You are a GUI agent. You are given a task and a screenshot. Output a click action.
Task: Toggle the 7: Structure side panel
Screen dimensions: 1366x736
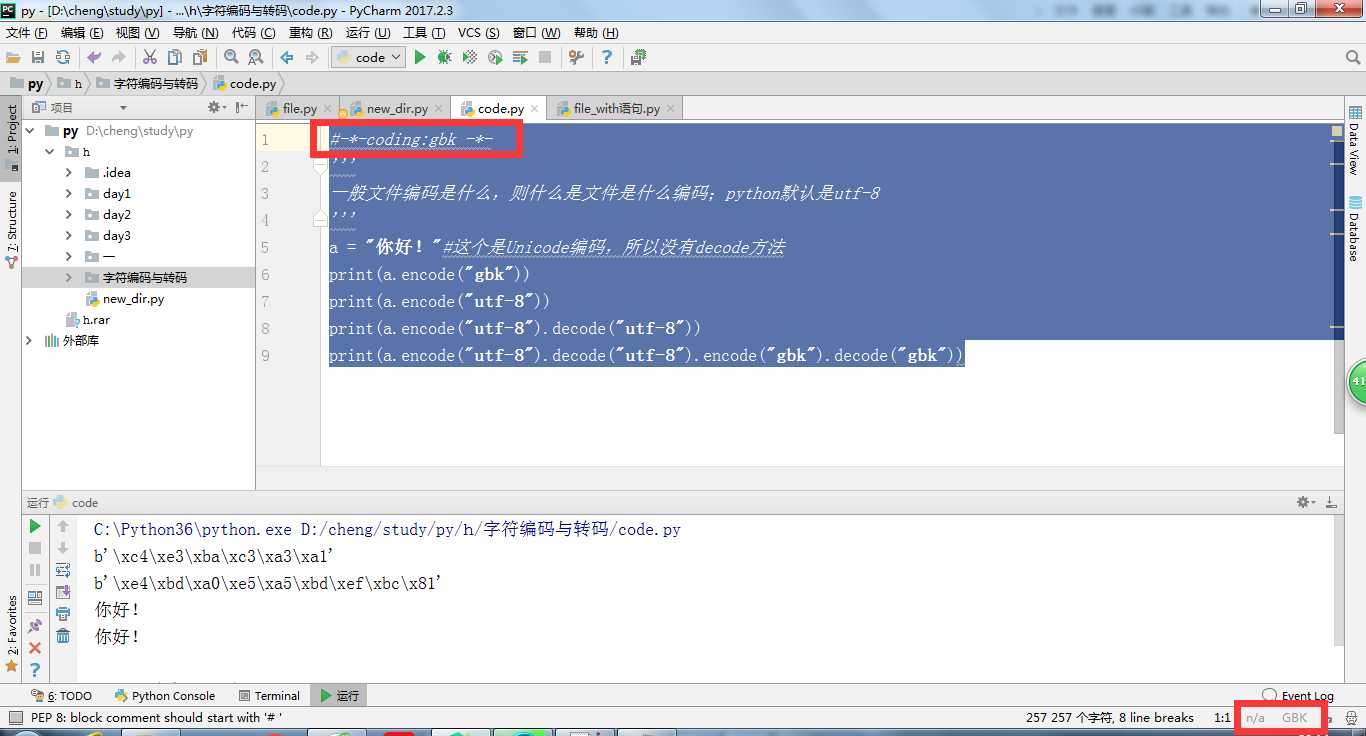[x=11, y=228]
